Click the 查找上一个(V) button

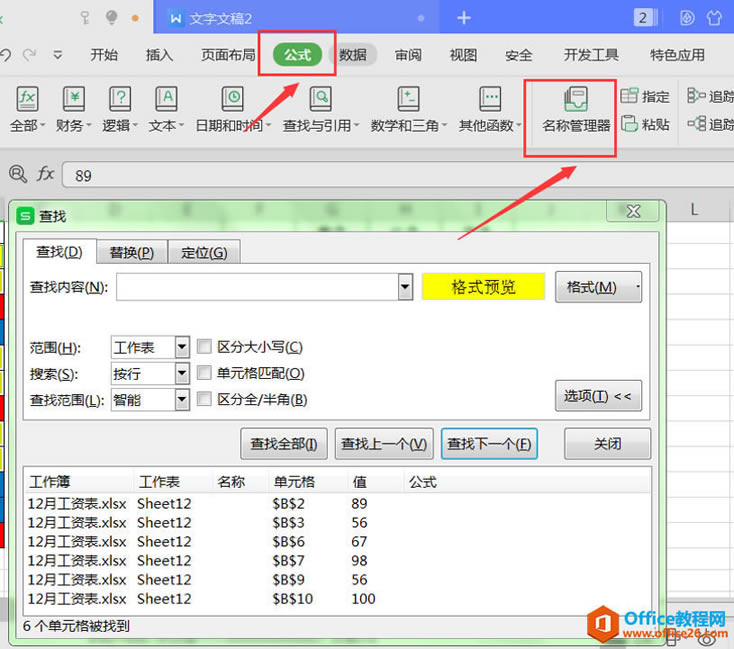384,443
